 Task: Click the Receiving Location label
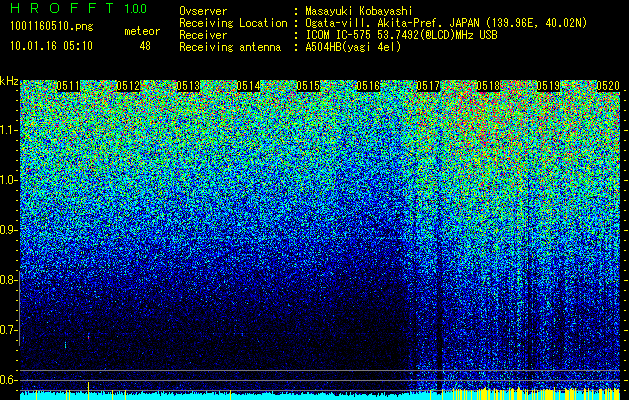[x=233, y=23]
